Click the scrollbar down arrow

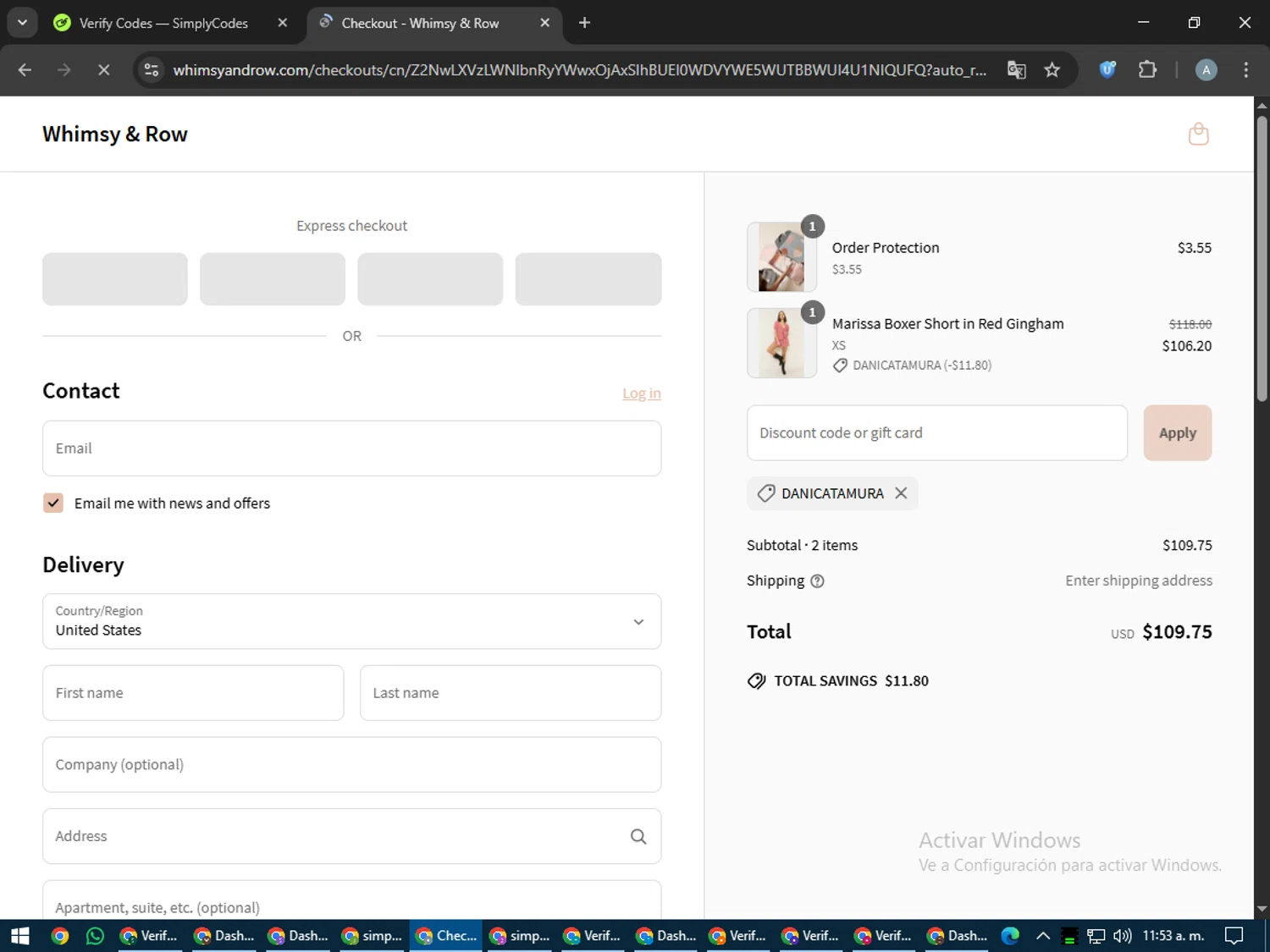[1262, 910]
